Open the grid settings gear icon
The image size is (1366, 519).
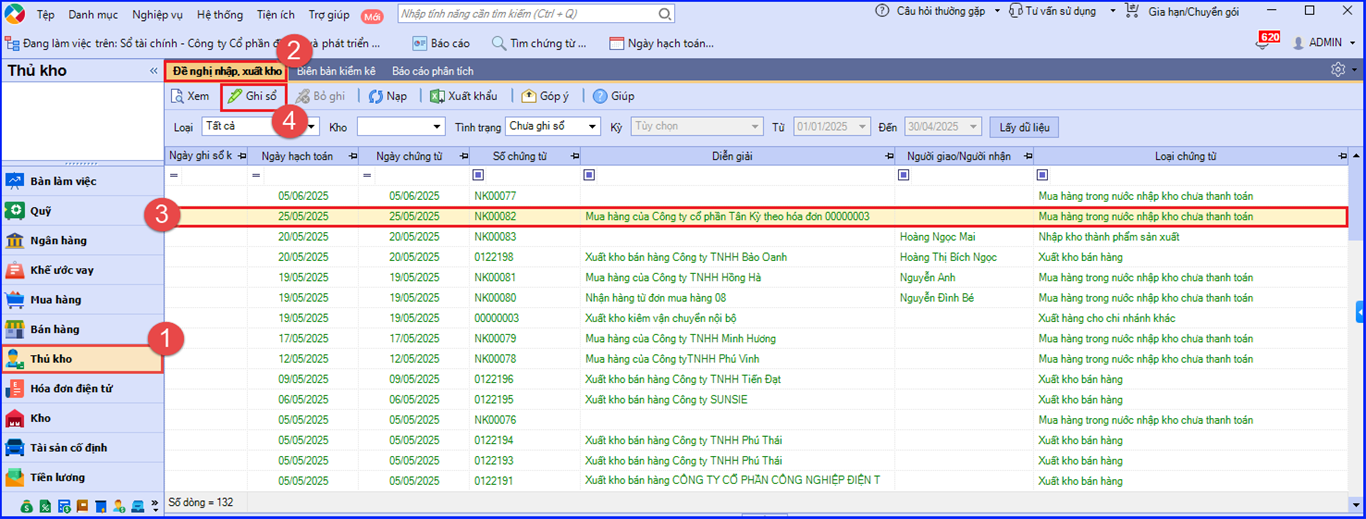1338,70
